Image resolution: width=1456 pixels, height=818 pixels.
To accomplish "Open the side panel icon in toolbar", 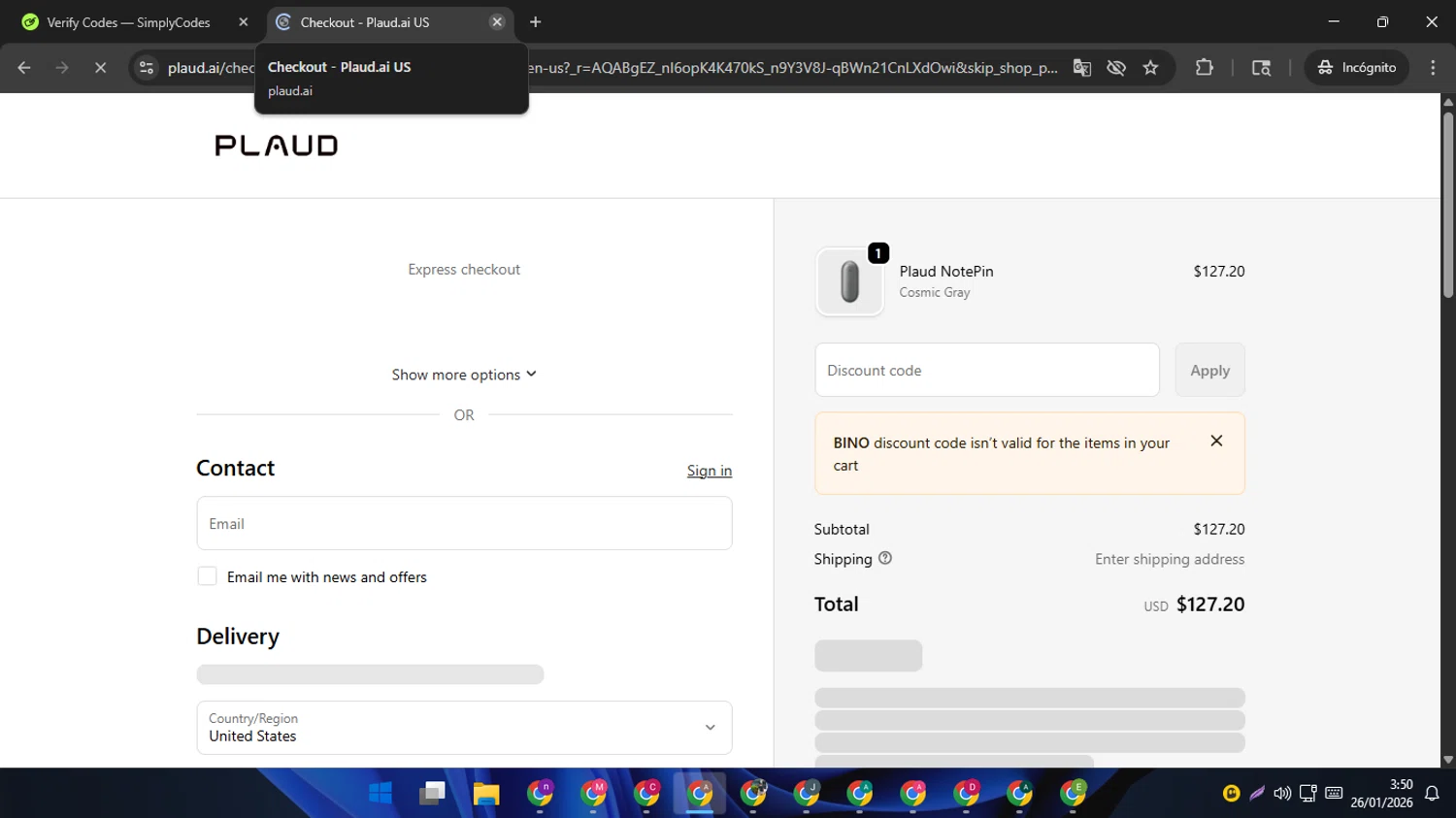I will click(x=1261, y=68).
